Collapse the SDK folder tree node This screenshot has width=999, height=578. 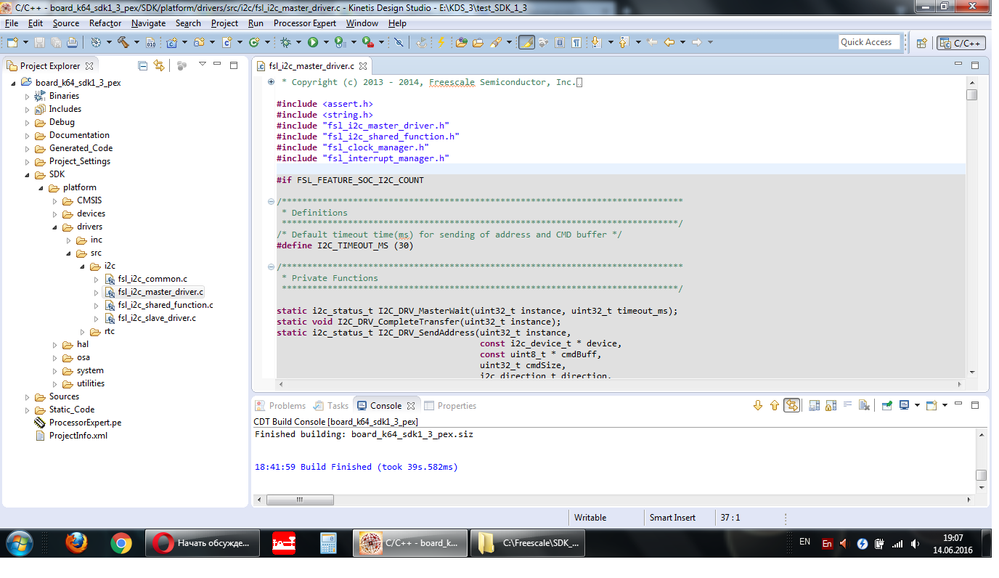click(x=27, y=175)
